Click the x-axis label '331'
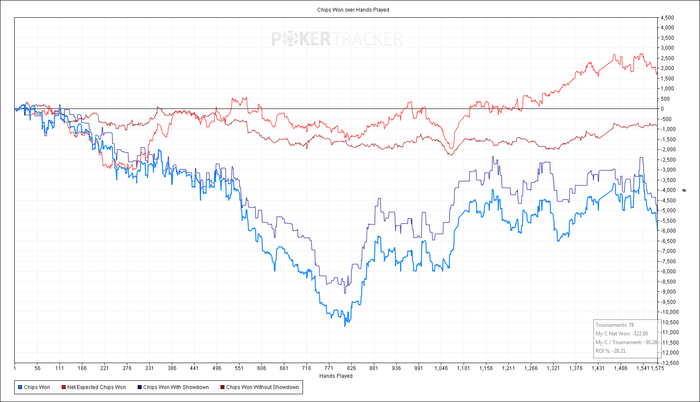This screenshot has width=700, height=402. click(149, 368)
